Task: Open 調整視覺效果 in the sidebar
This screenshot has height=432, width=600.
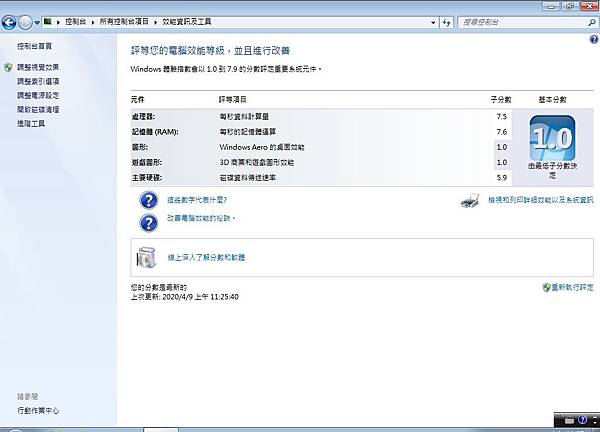Action: point(38,67)
